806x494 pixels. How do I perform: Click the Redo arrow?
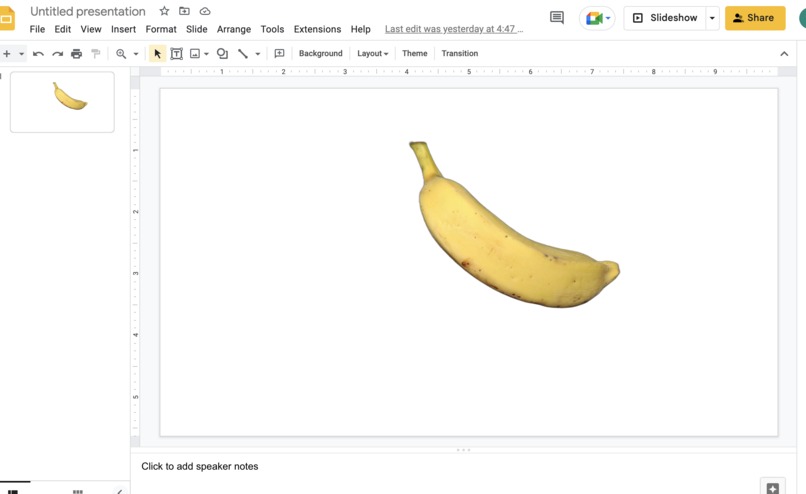pyautogui.click(x=57, y=53)
